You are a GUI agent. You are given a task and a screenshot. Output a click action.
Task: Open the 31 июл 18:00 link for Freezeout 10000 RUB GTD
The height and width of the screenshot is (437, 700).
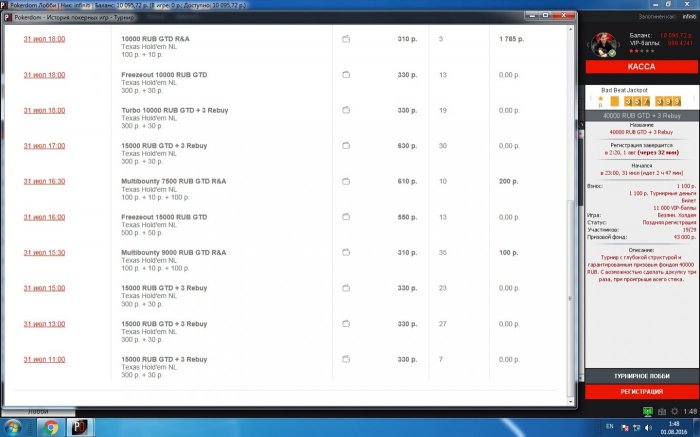coord(44,75)
